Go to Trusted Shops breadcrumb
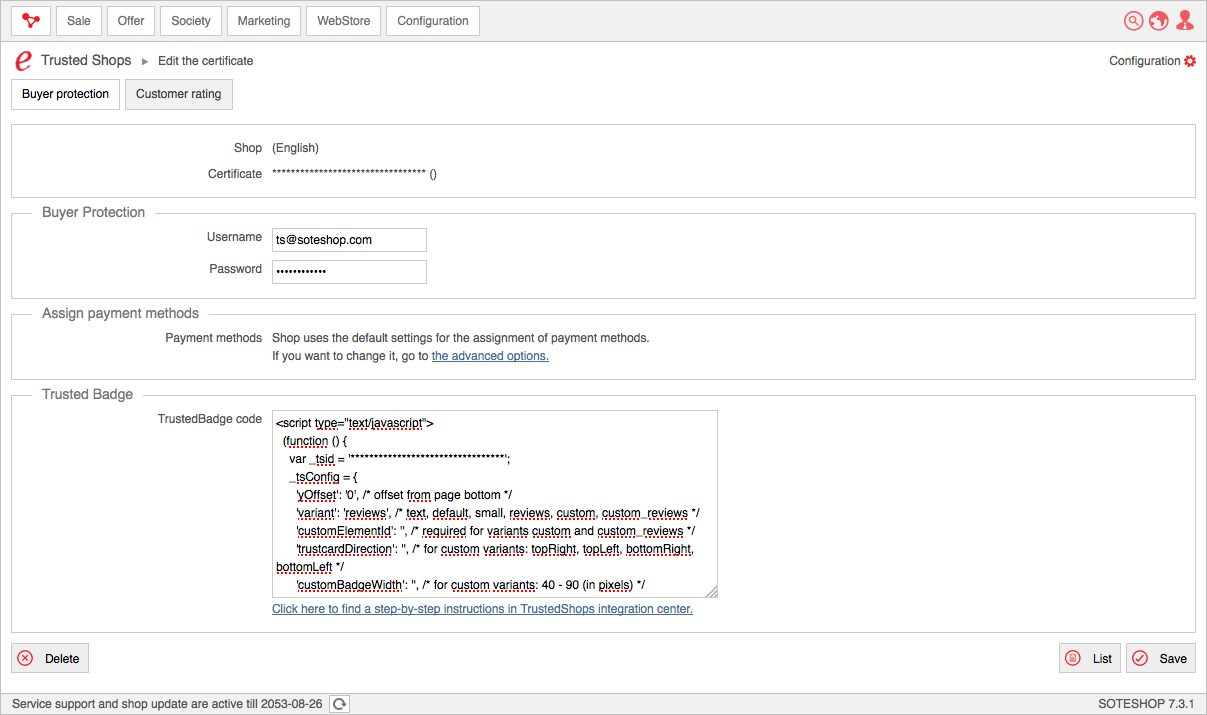1207x715 pixels. tap(86, 60)
